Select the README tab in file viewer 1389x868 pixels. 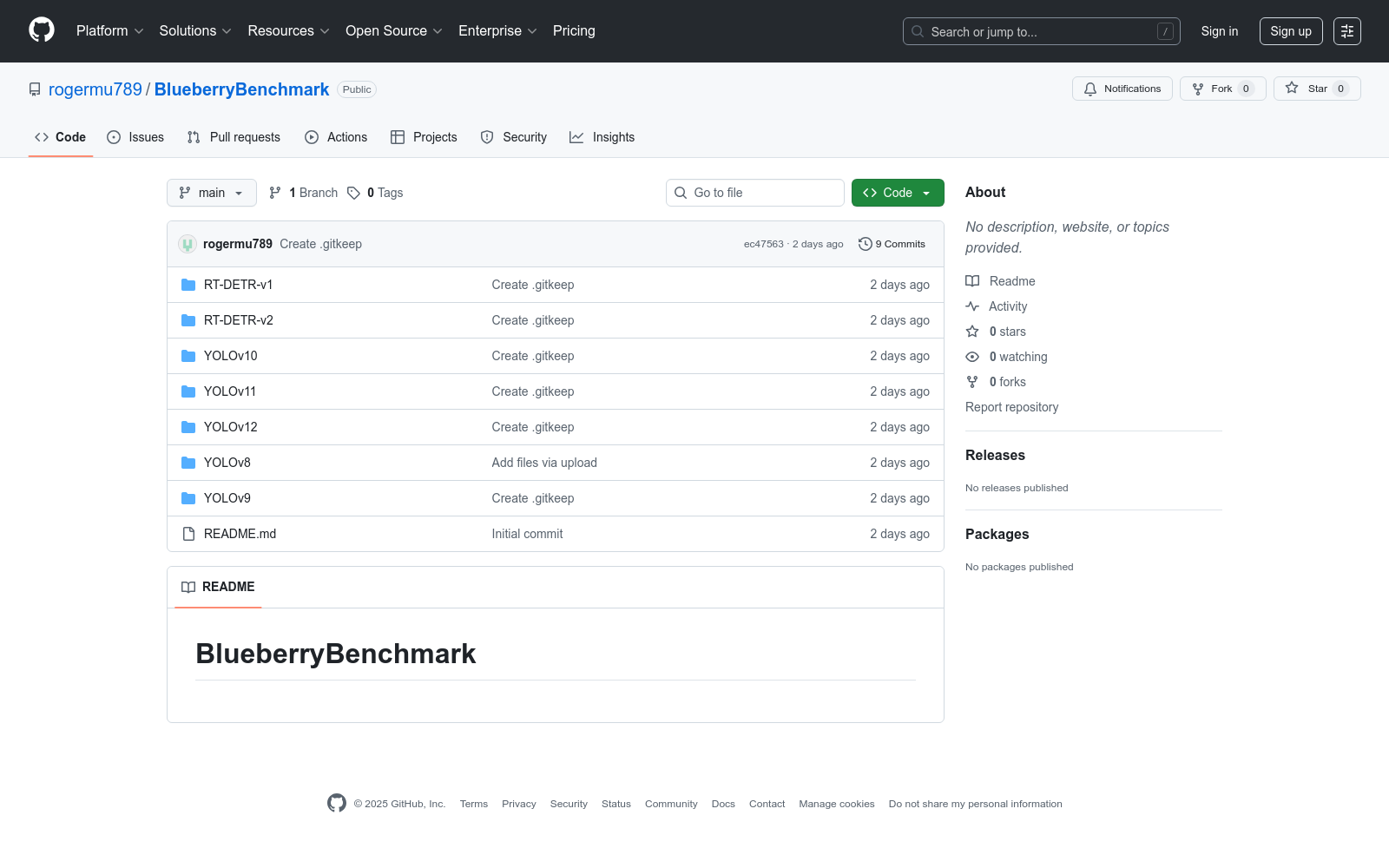218,587
